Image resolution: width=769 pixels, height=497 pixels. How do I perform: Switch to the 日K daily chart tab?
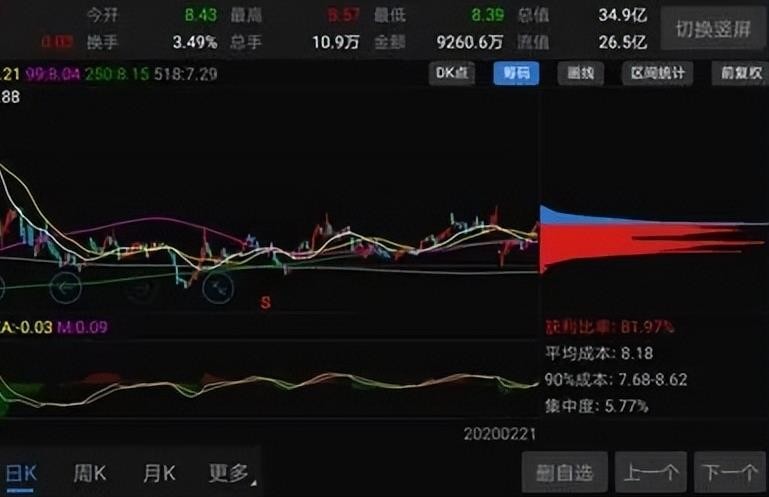[x=21, y=475]
